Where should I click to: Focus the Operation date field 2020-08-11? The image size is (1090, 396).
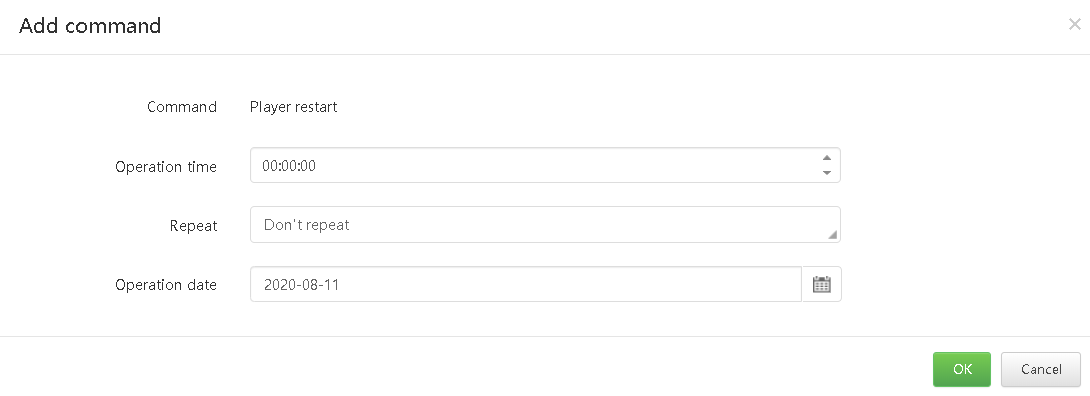pyautogui.click(x=526, y=284)
